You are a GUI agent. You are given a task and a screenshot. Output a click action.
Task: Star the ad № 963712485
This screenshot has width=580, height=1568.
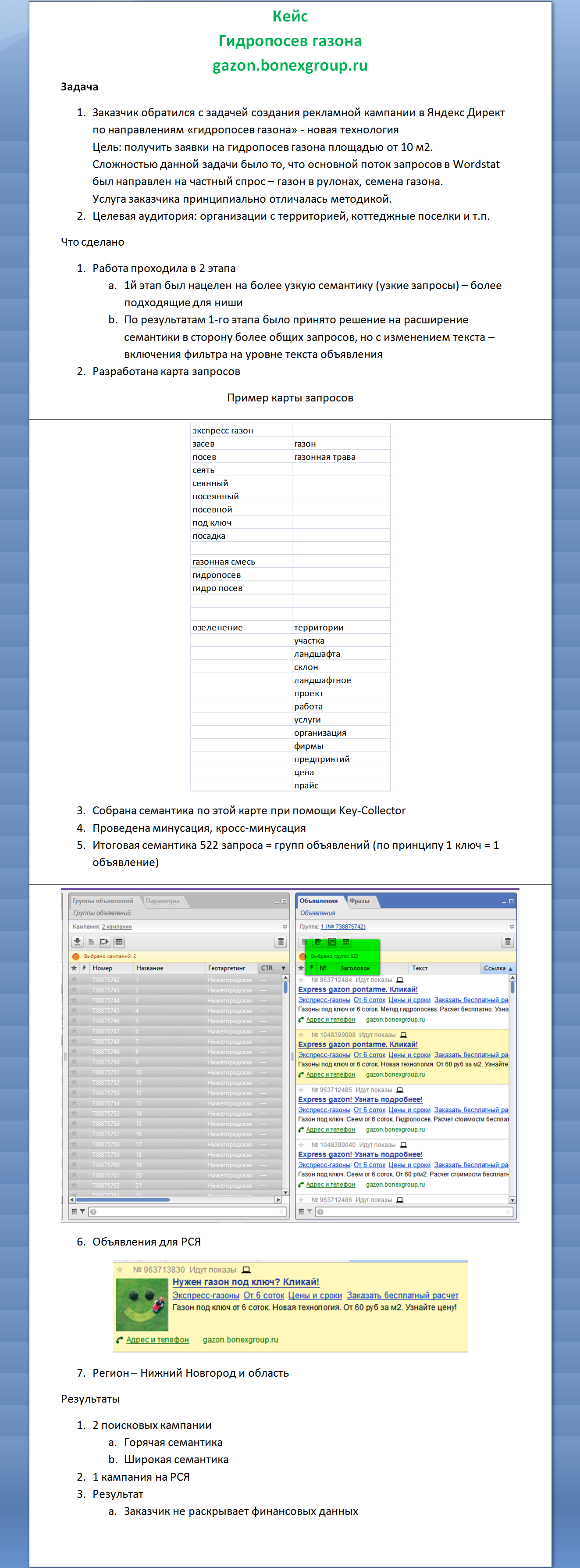301,1089
